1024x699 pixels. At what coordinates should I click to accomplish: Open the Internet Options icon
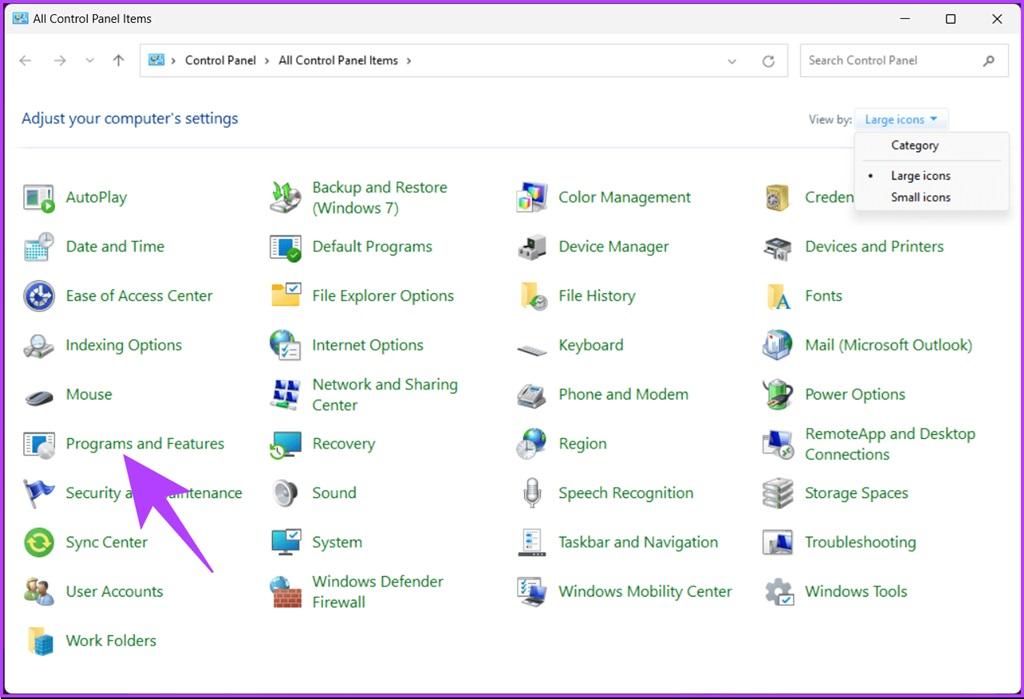pyautogui.click(x=285, y=345)
